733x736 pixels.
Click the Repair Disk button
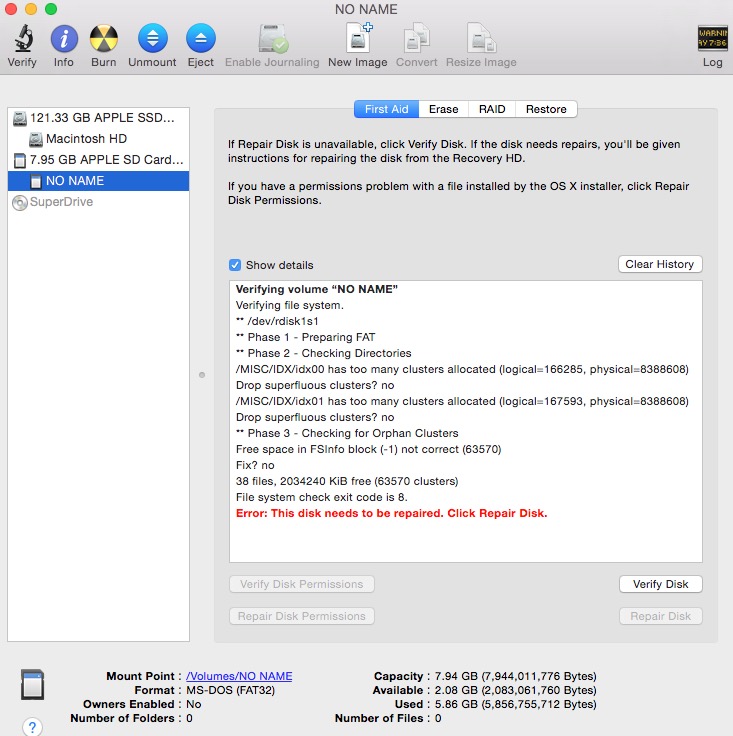[x=660, y=616]
